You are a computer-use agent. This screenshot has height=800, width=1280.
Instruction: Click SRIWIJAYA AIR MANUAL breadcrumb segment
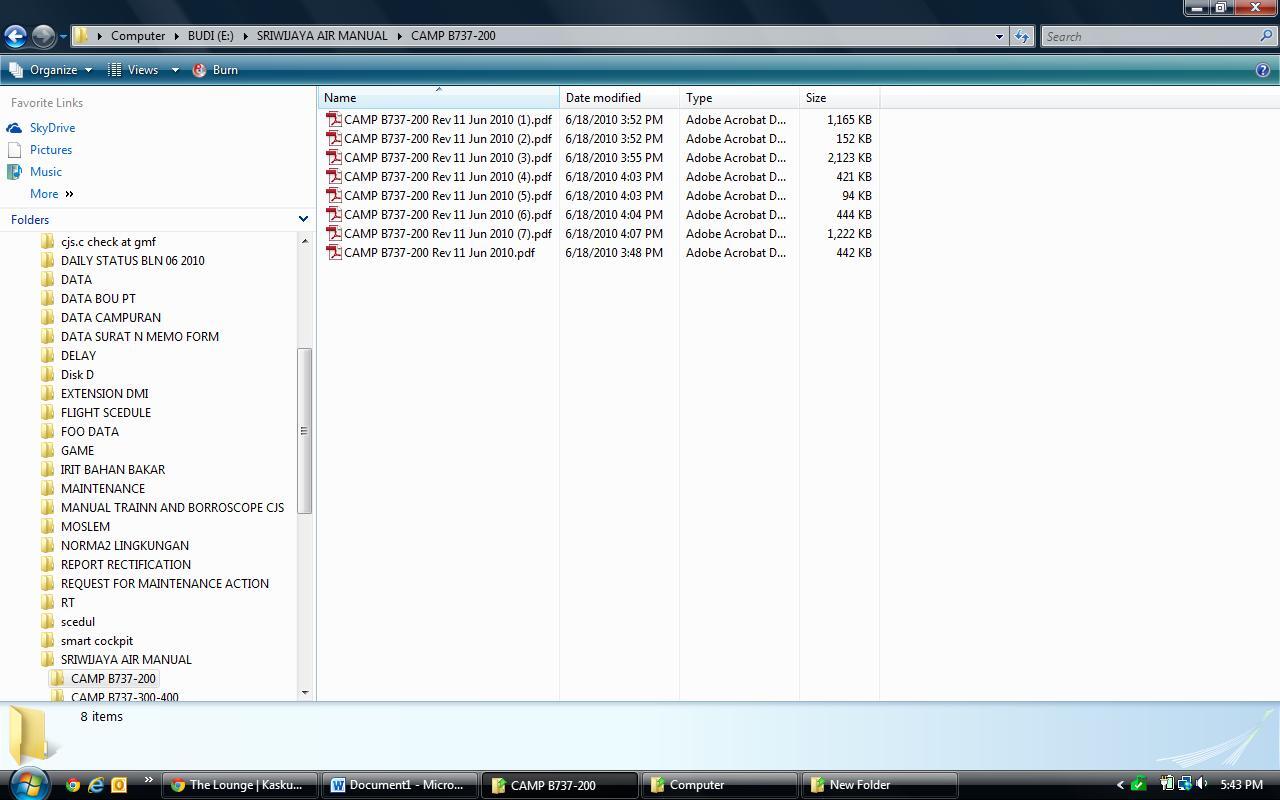(x=322, y=36)
